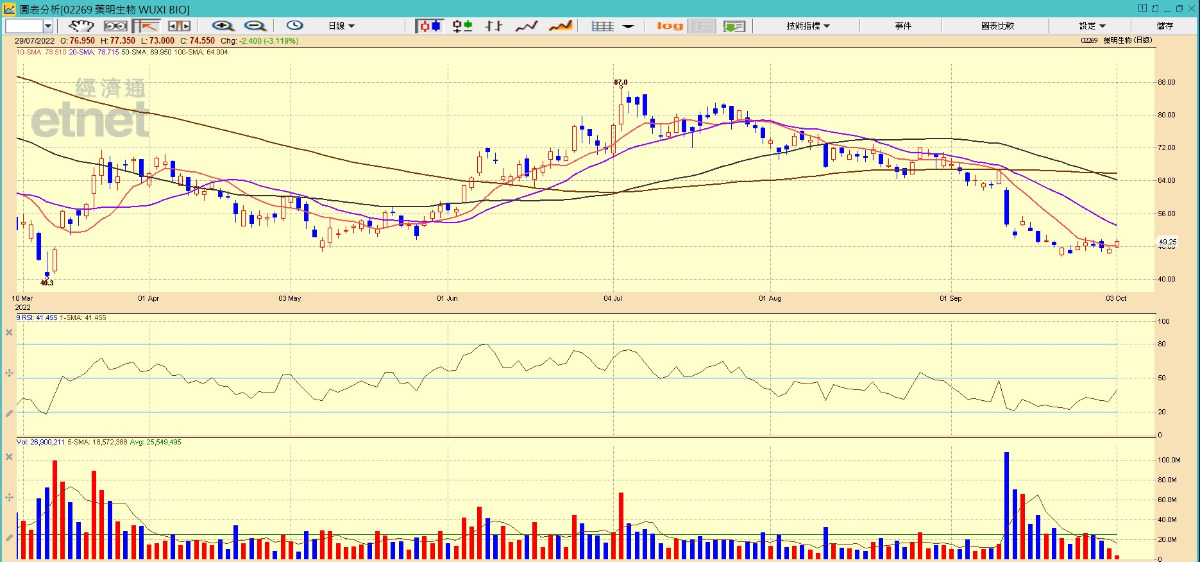Open the 圖表比較 chart comparison menu

click(x=996, y=26)
